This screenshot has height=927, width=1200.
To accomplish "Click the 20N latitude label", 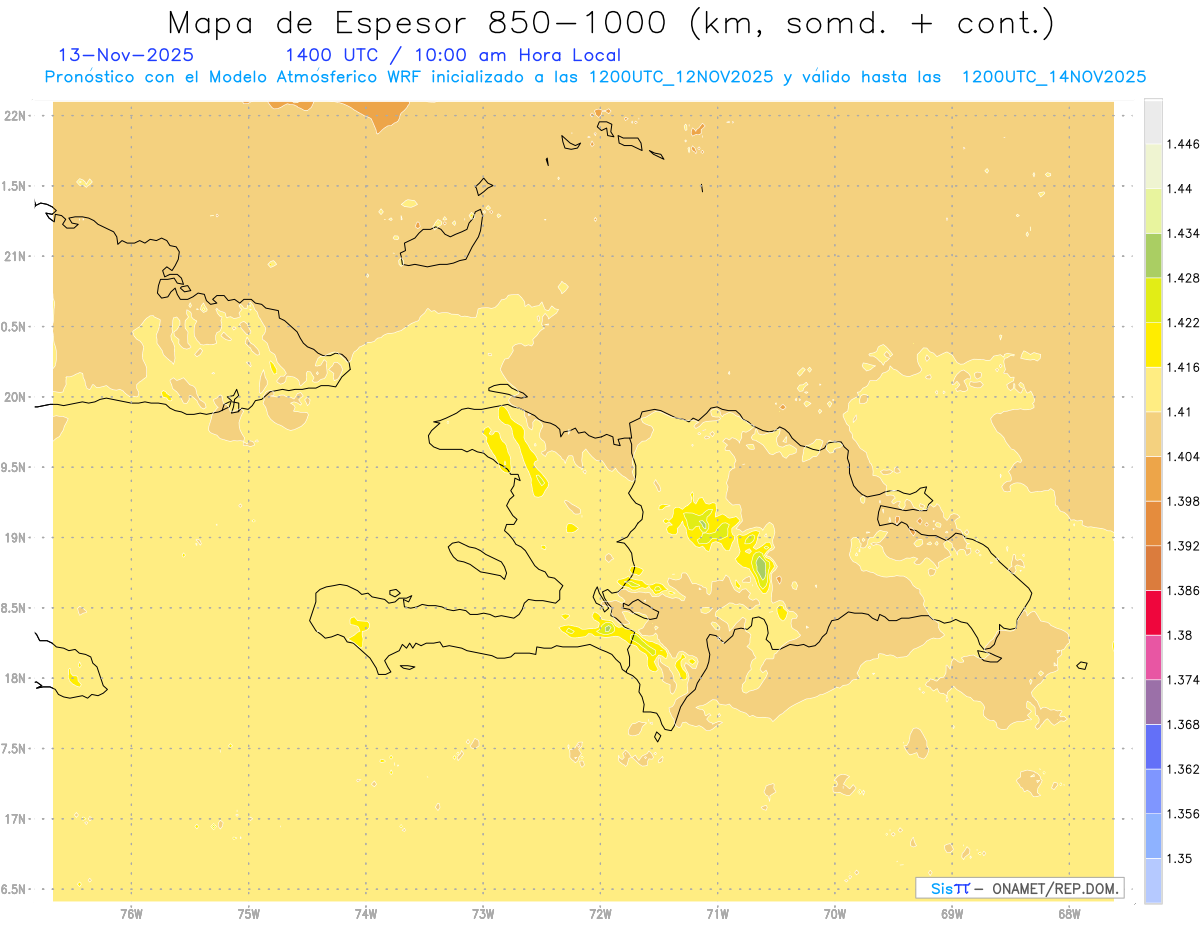I will click(16, 397).
